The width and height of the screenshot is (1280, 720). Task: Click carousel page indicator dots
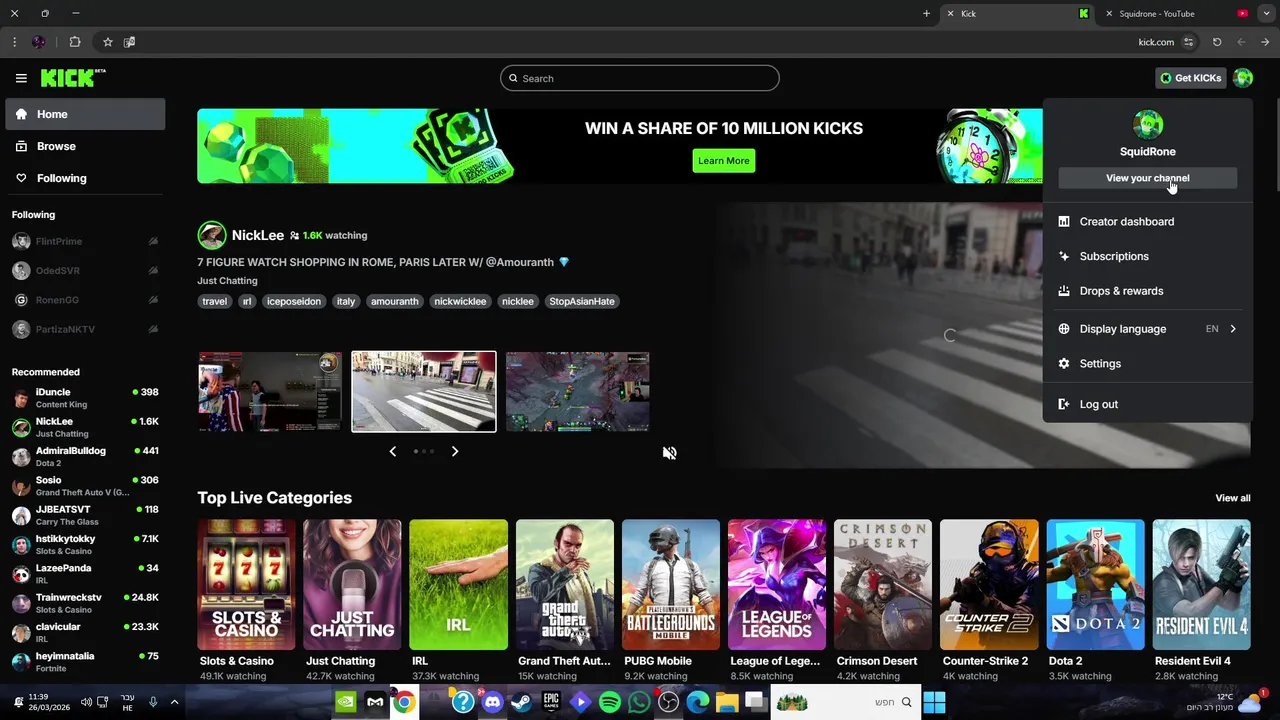coord(423,451)
